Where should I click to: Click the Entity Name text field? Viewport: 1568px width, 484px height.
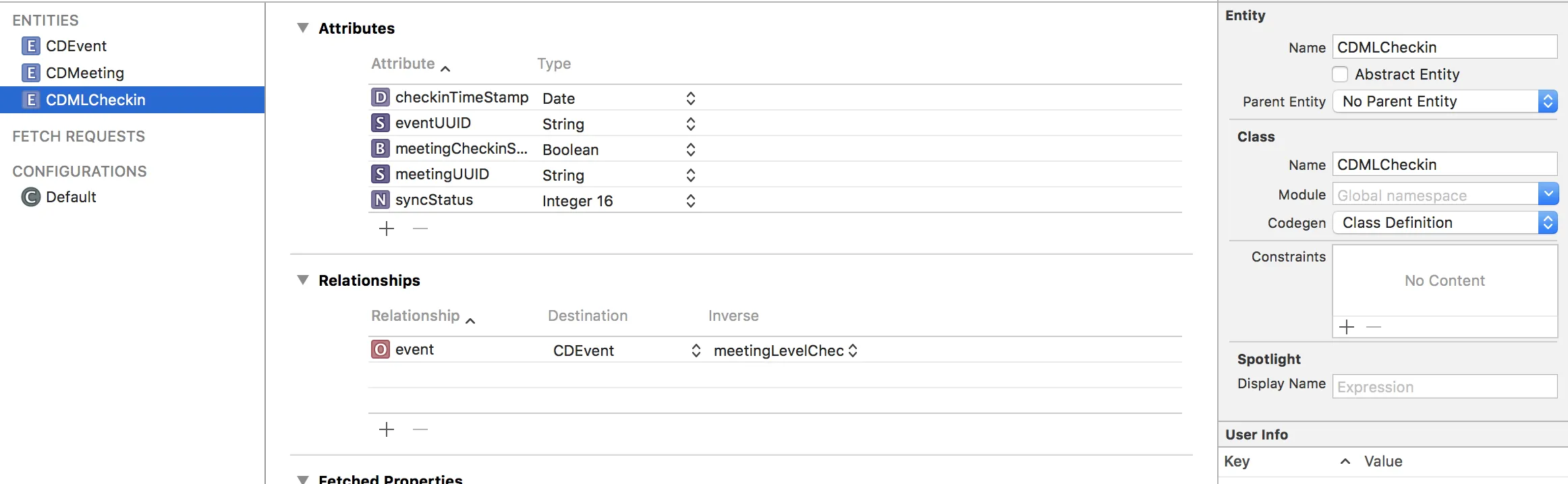click(1444, 47)
